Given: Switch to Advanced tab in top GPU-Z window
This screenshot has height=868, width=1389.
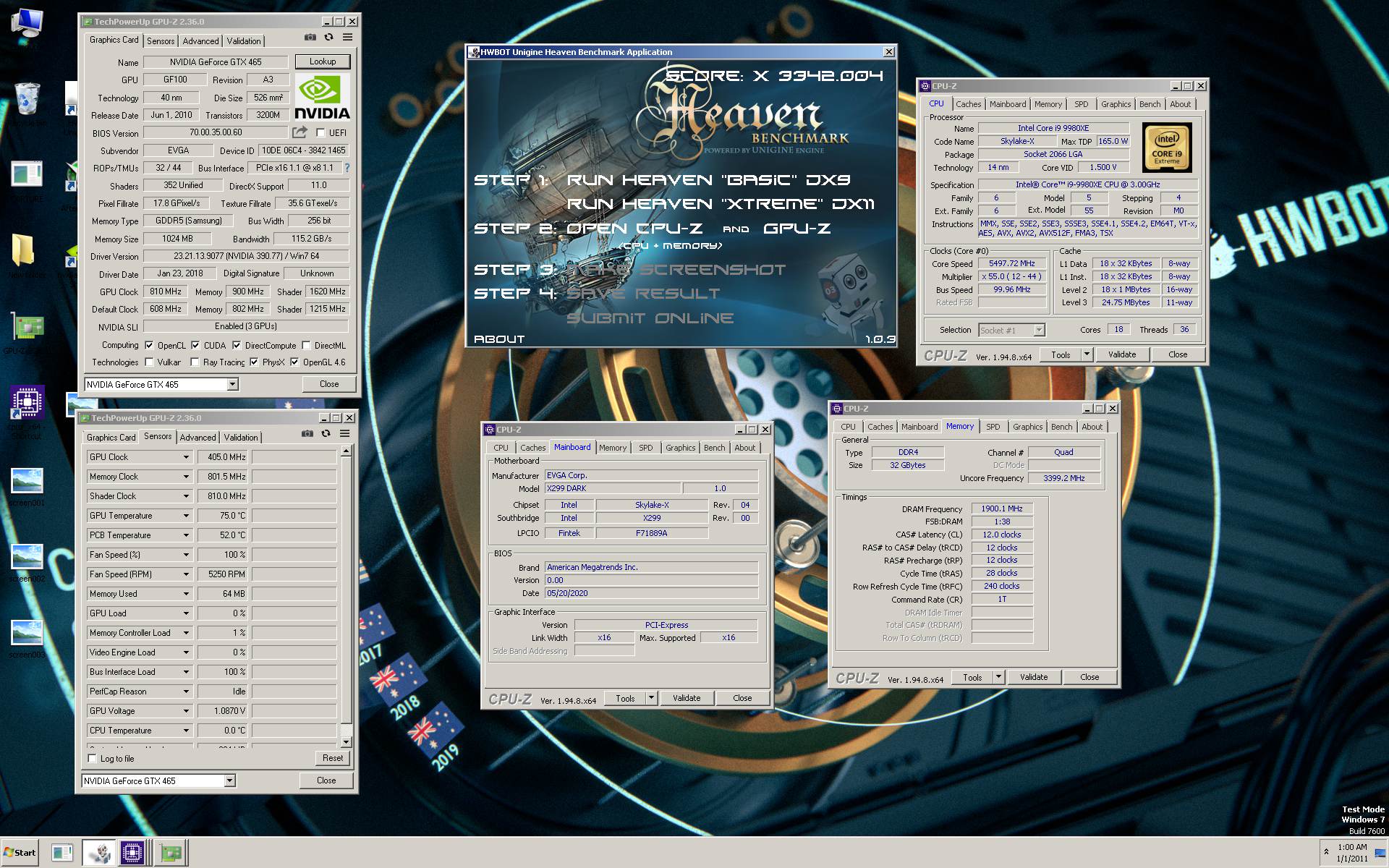Looking at the screenshot, I should [200, 41].
